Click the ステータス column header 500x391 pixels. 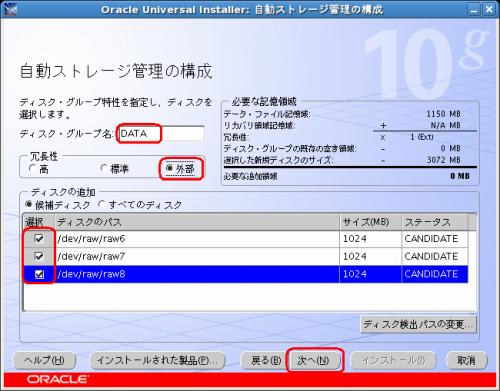(435, 222)
